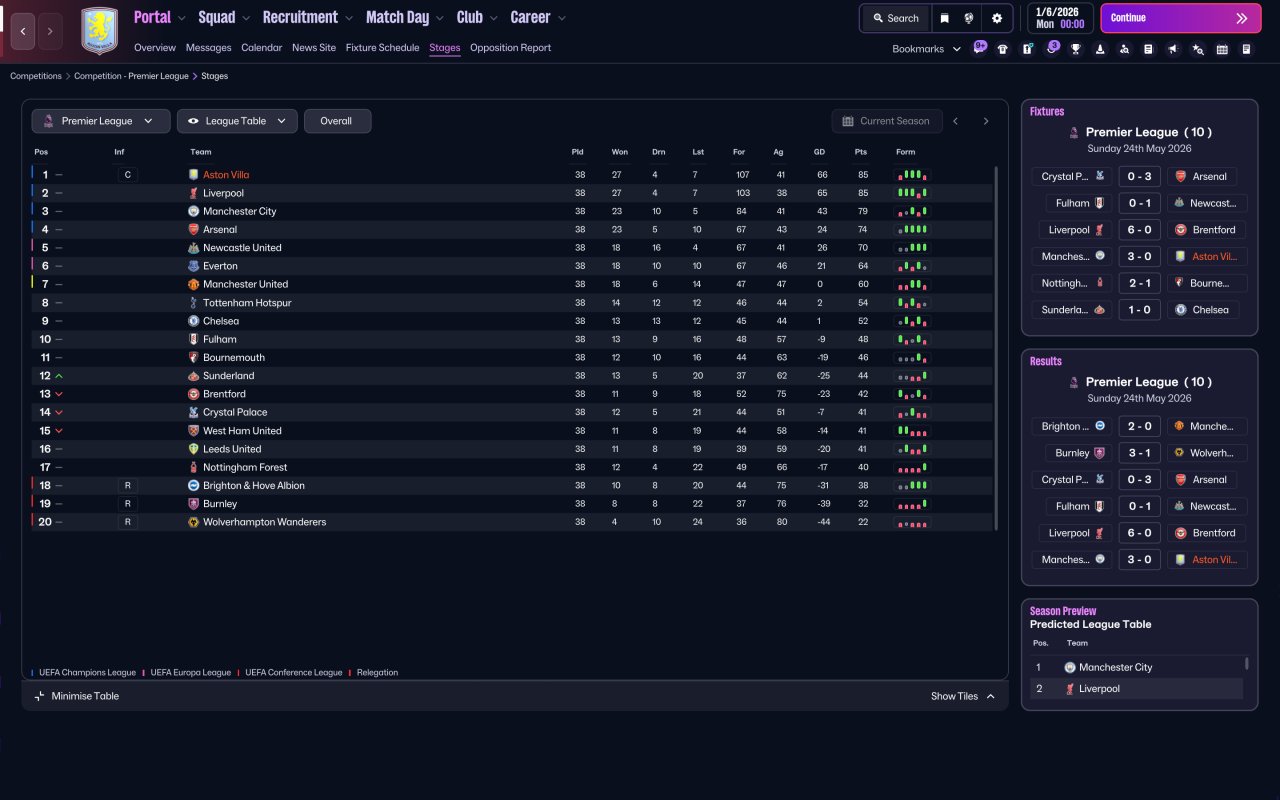Sort the table by the Pts column header
The image size is (1280, 800).
861,152
